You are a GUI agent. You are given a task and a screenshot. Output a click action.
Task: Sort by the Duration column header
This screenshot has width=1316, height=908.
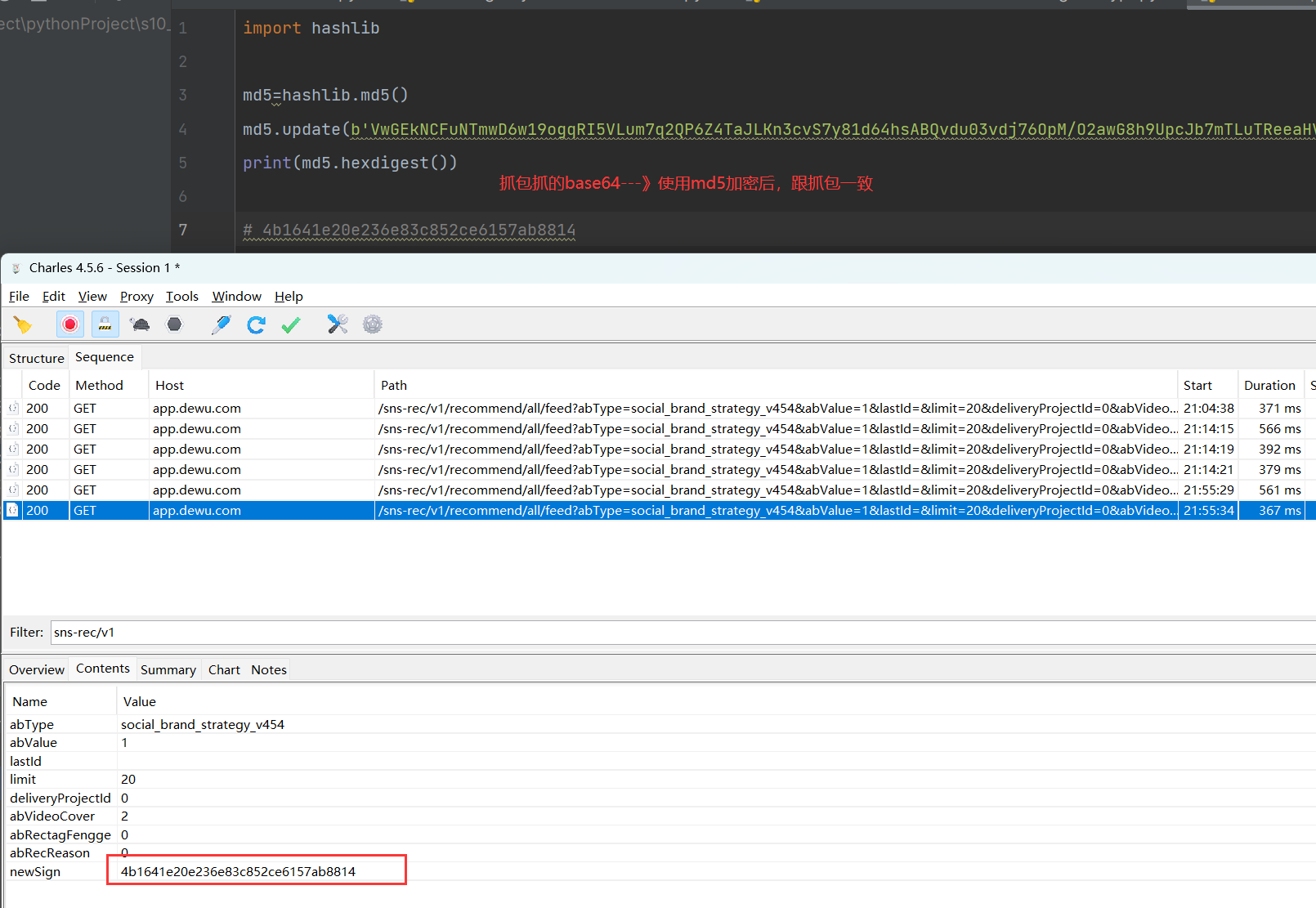(x=1269, y=386)
